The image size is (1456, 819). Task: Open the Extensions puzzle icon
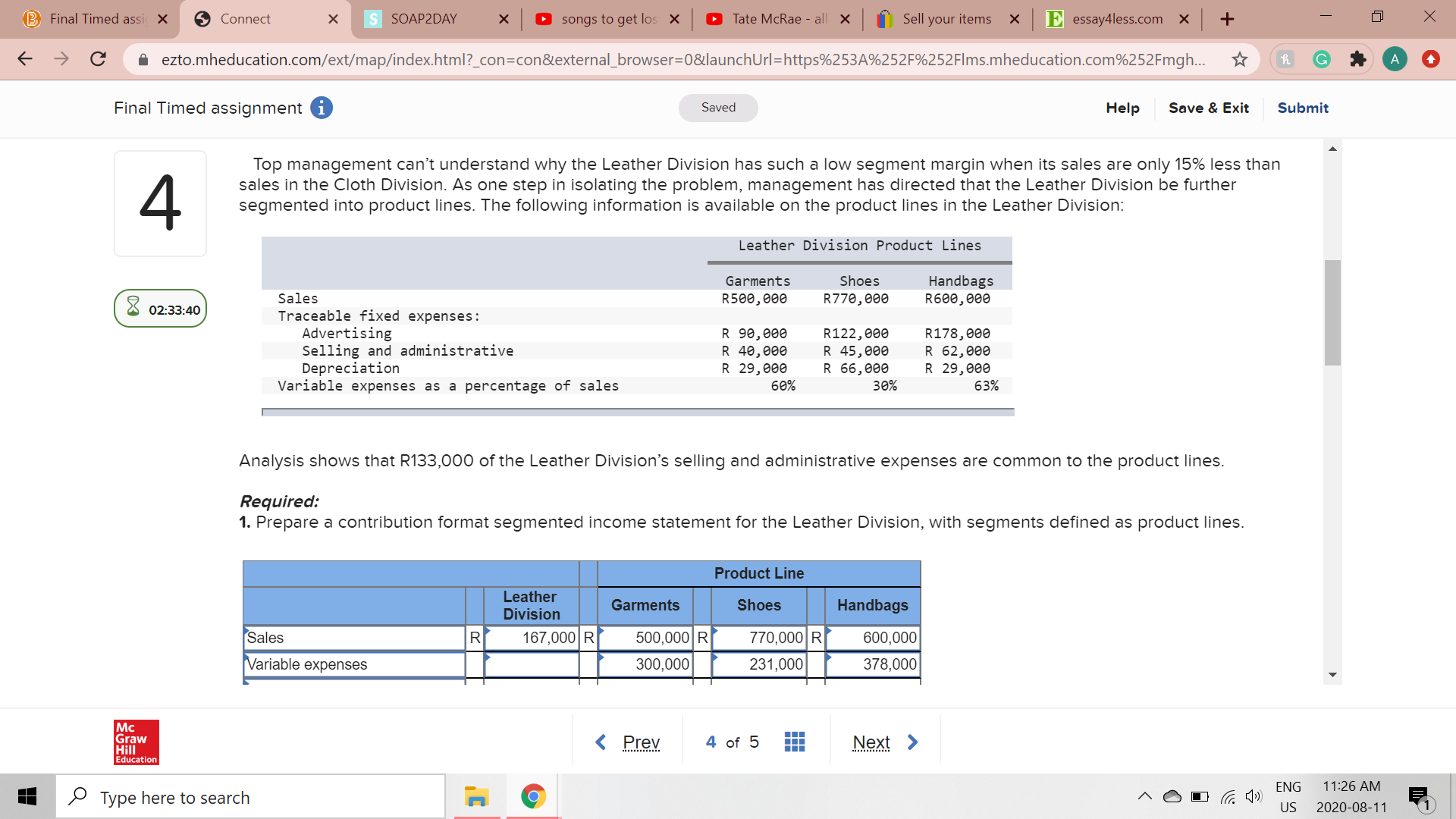(x=1357, y=59)
